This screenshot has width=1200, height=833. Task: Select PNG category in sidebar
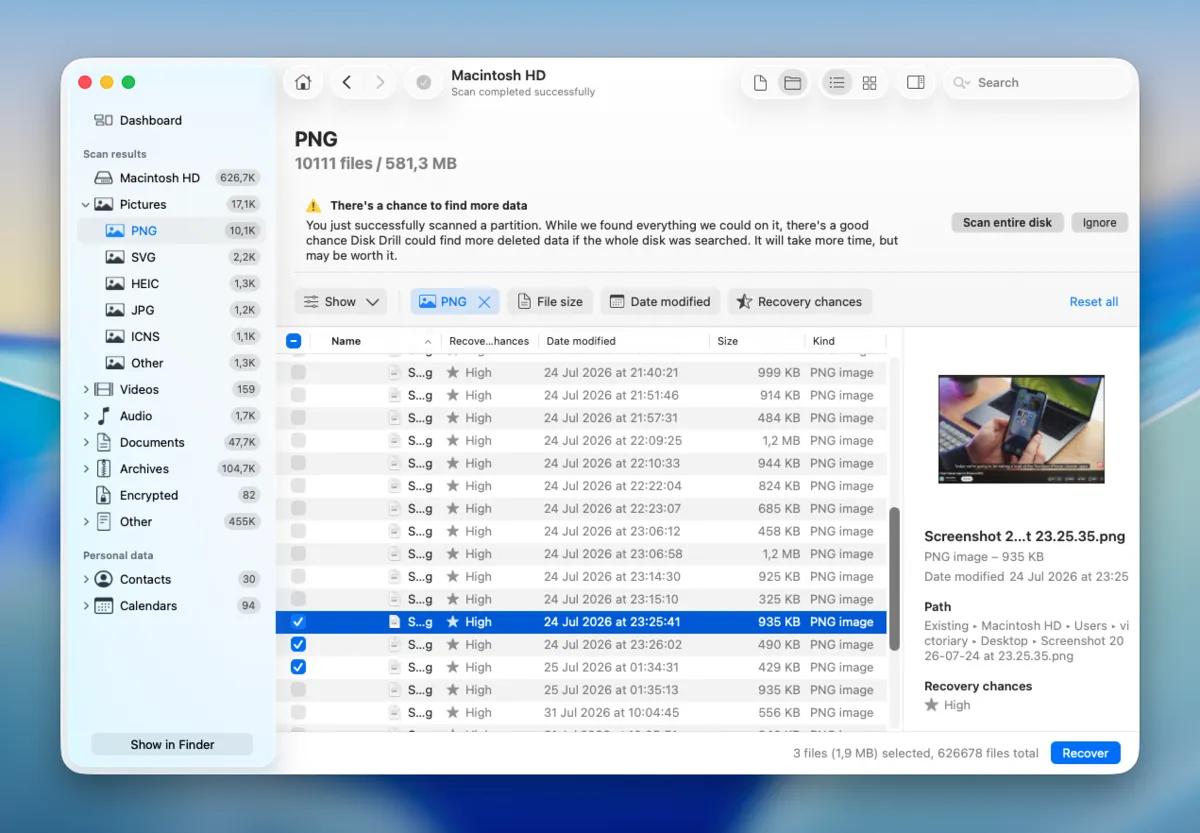(x=171, y=231)
